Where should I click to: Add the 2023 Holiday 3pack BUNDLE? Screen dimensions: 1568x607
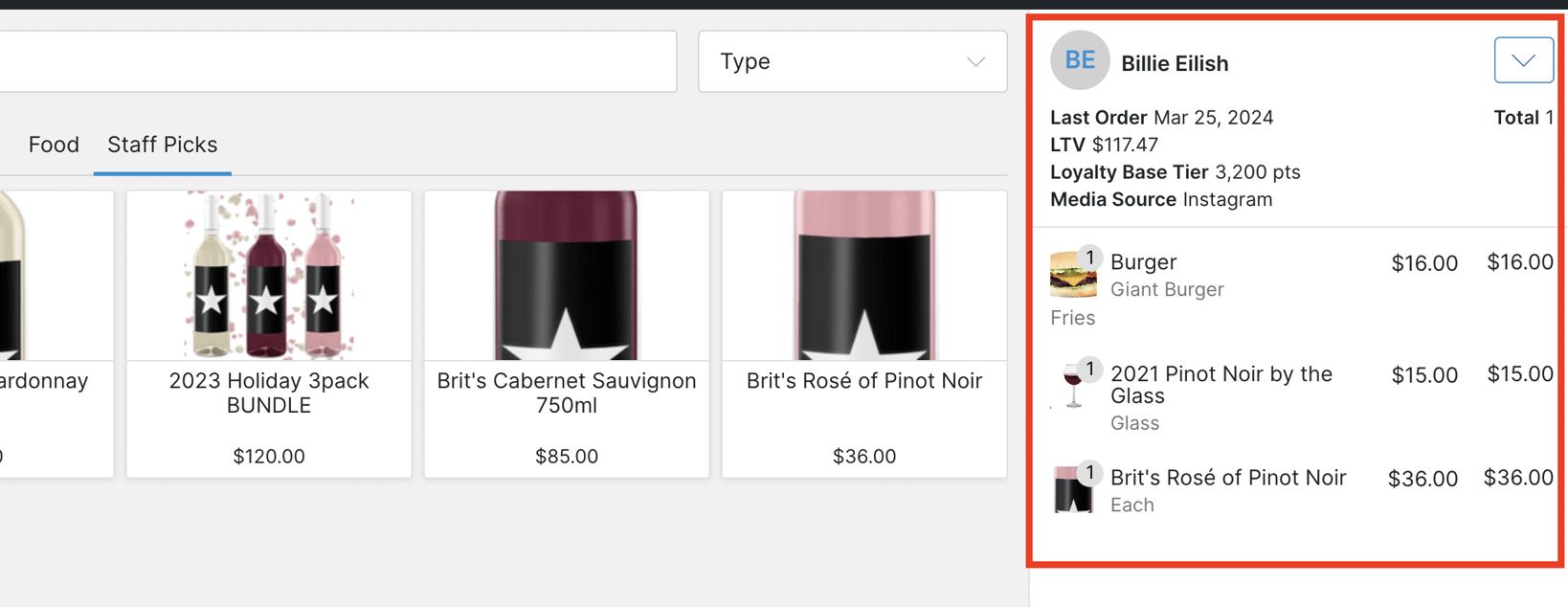click(269, 333)
